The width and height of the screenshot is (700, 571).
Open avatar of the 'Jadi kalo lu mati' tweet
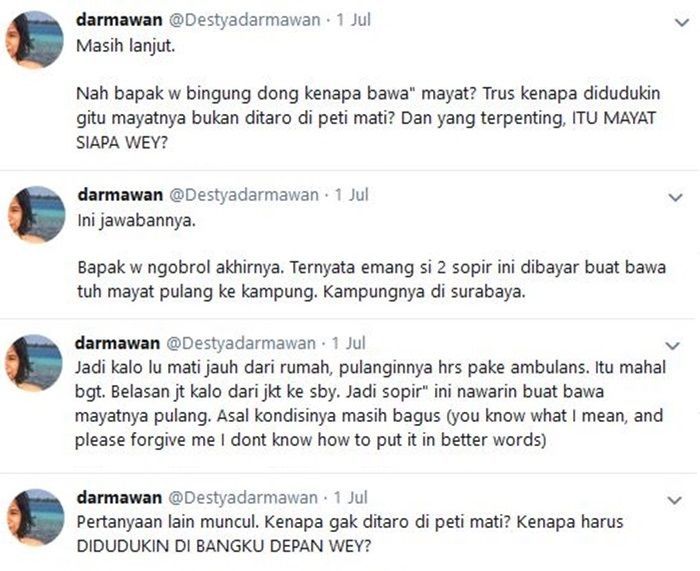click(x=33, y=363)
